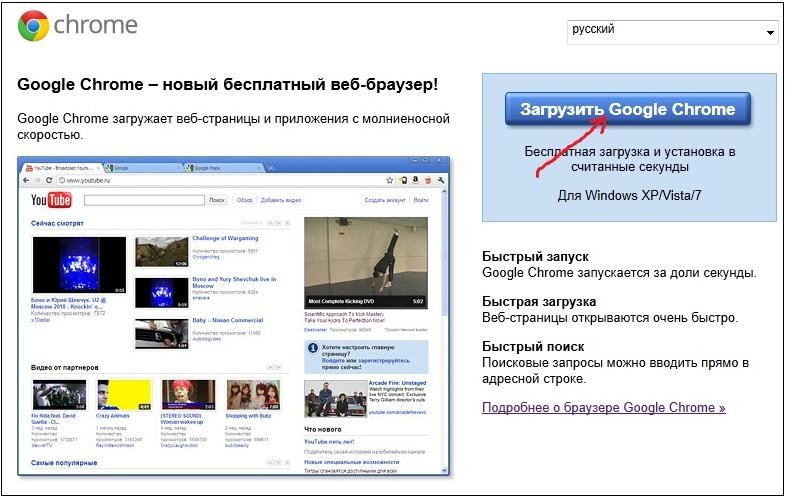Image resolution: width=787 pixels, height=499 pixels.
Task: Click the scroll-down arrow of page scrollbar
Action: [444, 470]
